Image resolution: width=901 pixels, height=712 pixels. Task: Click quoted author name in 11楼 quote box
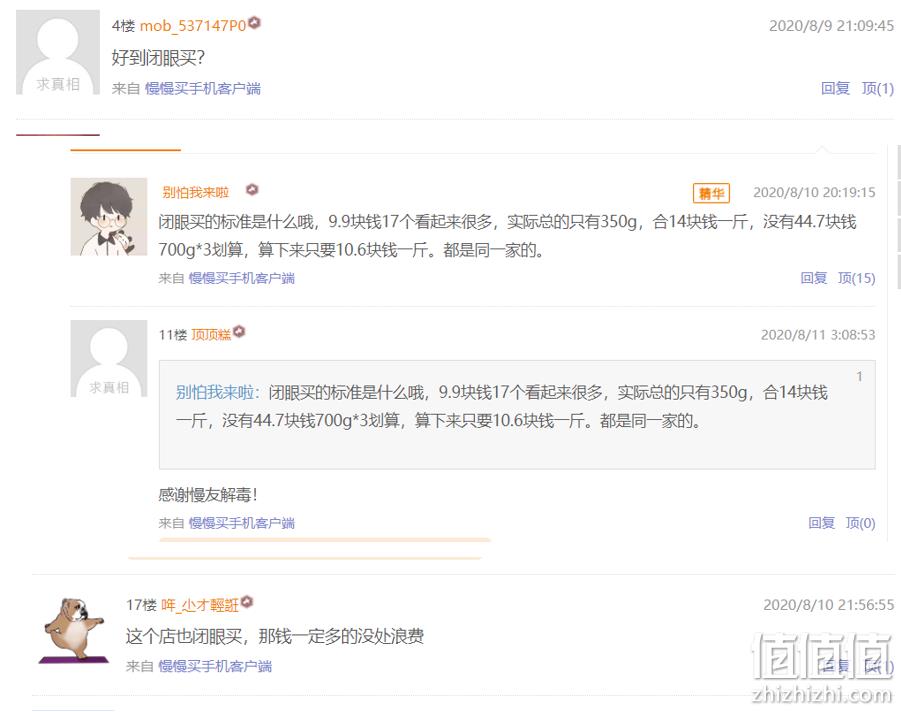pos(215,392)
